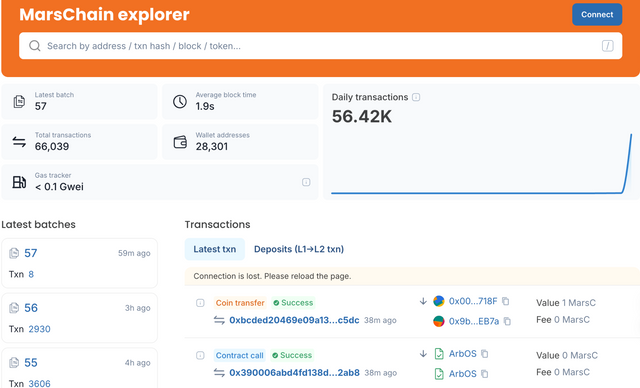Click the Wallet addresses wallet icon
640x388 pixels.
180,142
